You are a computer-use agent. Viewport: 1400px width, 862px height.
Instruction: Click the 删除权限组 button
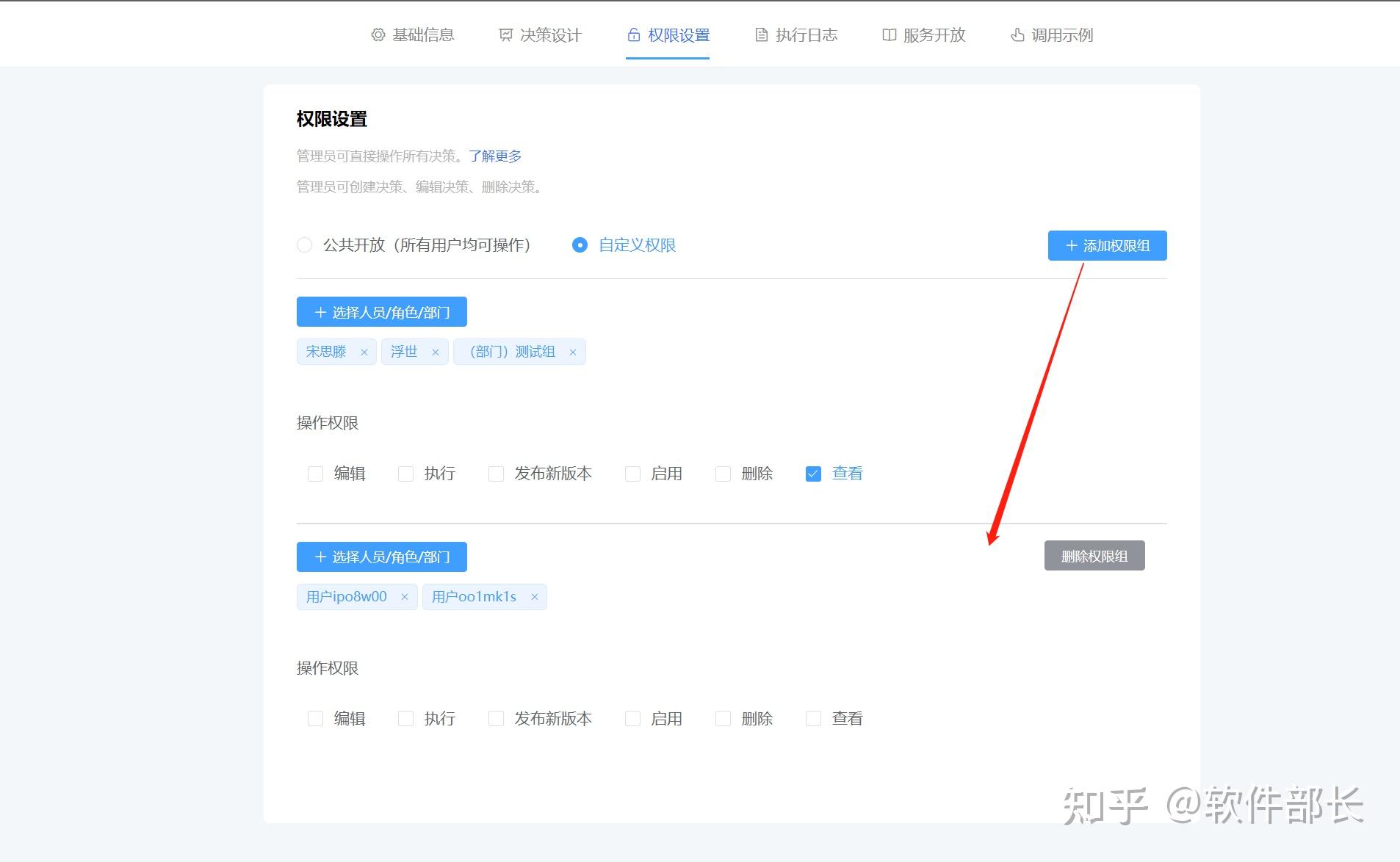click(x=1094, y=556)
